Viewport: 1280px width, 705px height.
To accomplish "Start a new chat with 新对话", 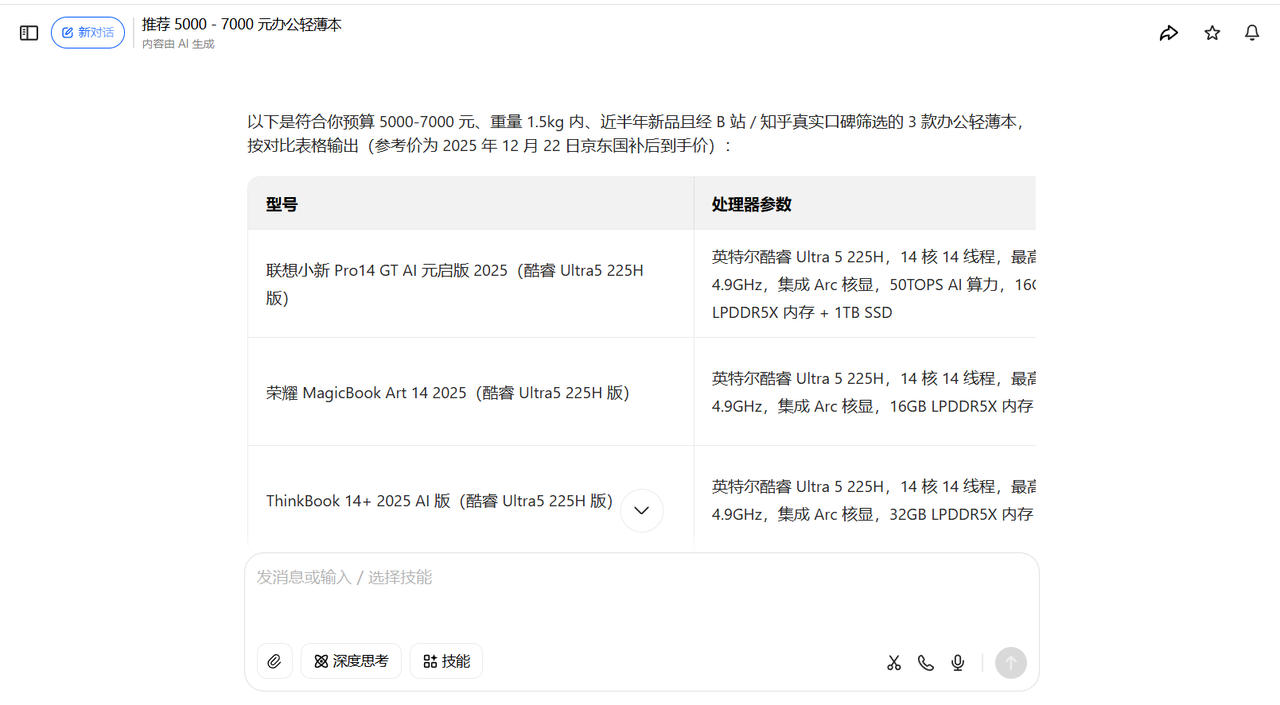I will (88, 33).
